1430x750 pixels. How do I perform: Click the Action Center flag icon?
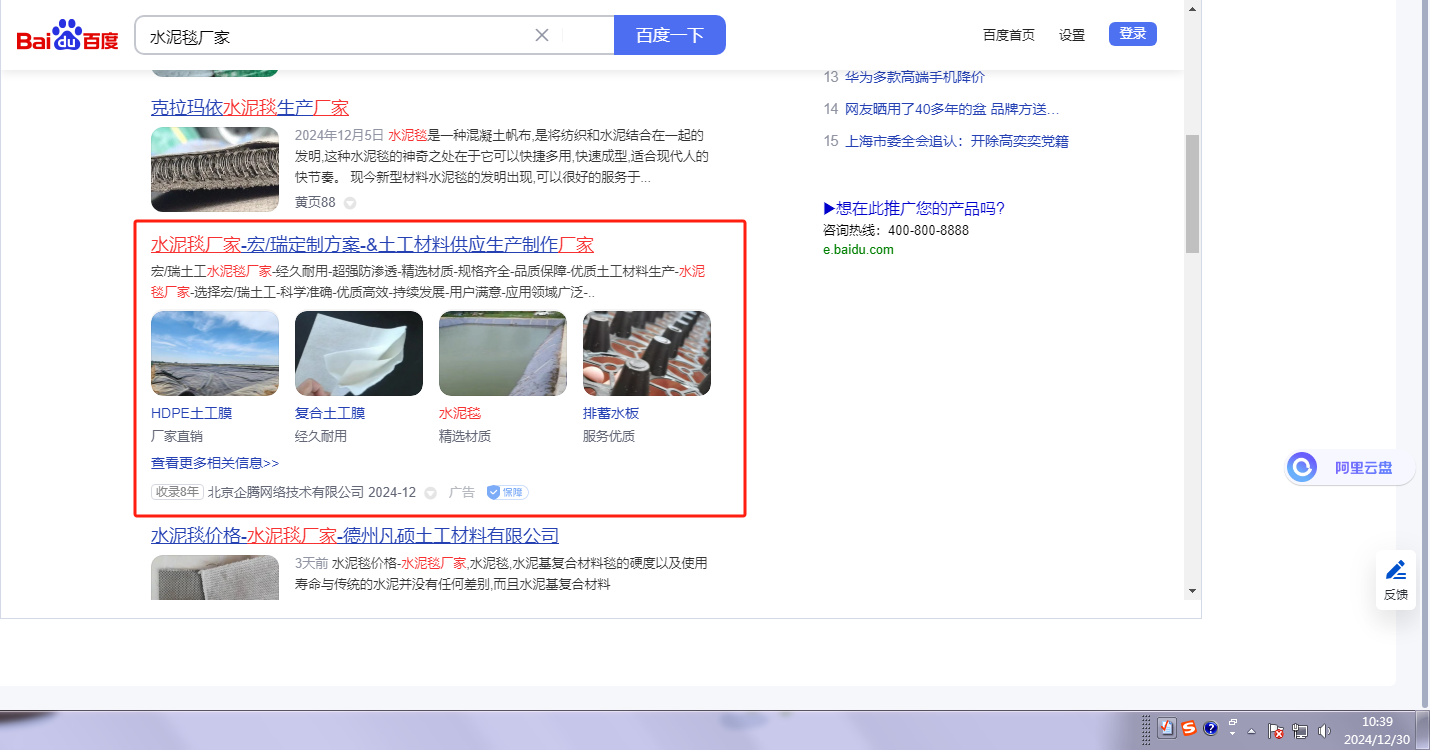tap(1275, 730)
